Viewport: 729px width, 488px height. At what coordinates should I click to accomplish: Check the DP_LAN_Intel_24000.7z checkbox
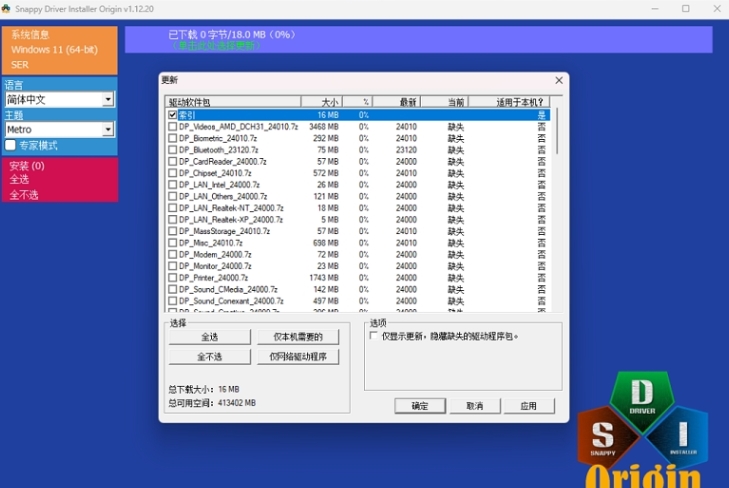point(172,185)
